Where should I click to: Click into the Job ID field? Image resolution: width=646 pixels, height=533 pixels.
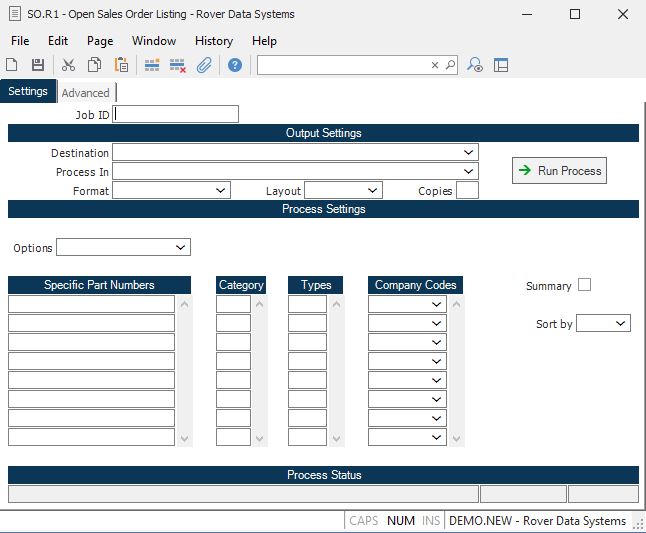177,115
